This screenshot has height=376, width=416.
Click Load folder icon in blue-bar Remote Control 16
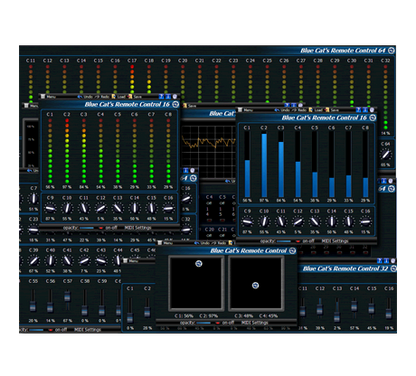tap(311, 110)
